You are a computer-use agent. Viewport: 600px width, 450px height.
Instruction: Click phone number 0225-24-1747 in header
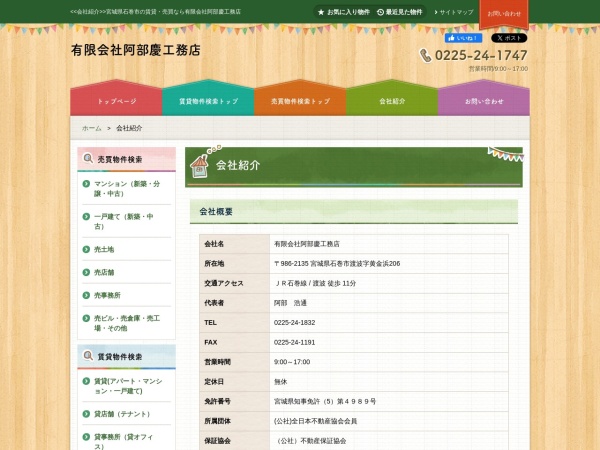point(481,55)
